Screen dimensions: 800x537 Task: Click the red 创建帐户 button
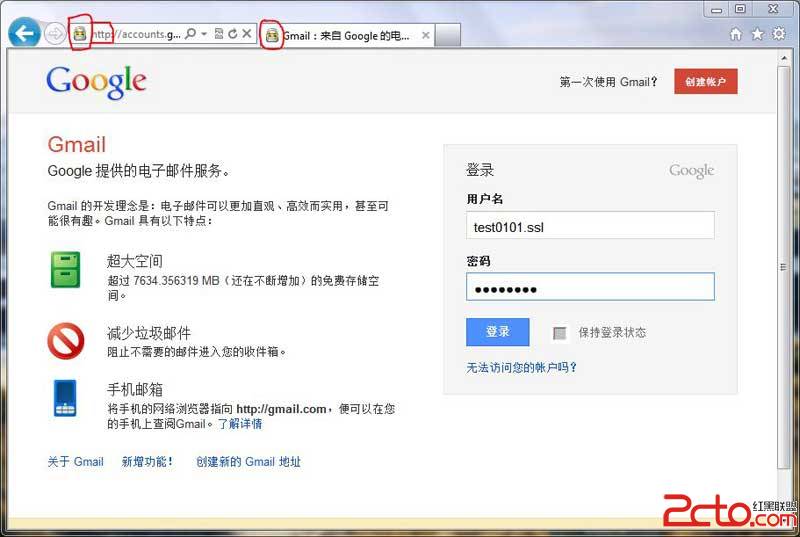point(706,82)
